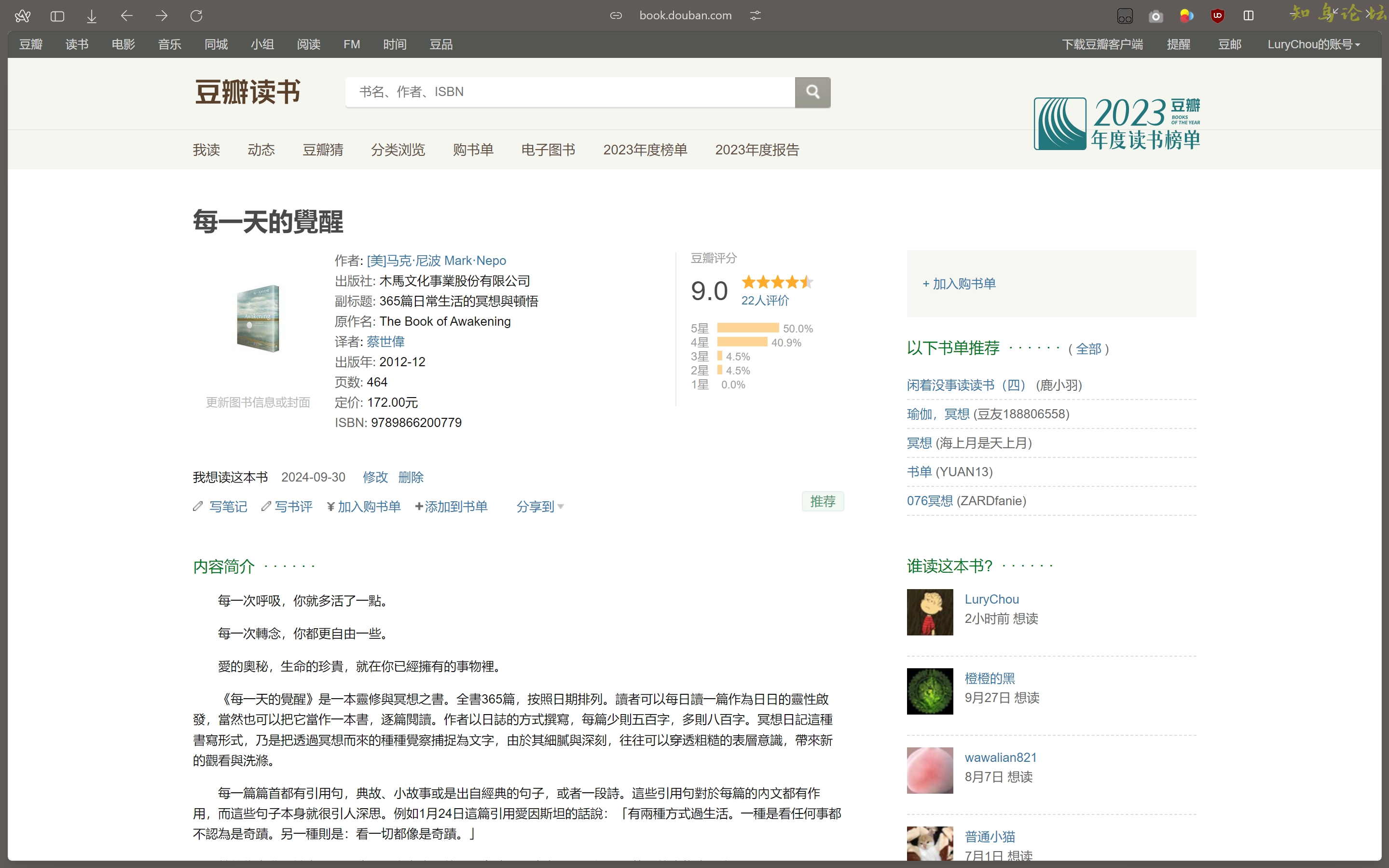Screen dimensions: 1389x868
Task: Click 更新图书信息或封面 link
Action: coord(258,402)
